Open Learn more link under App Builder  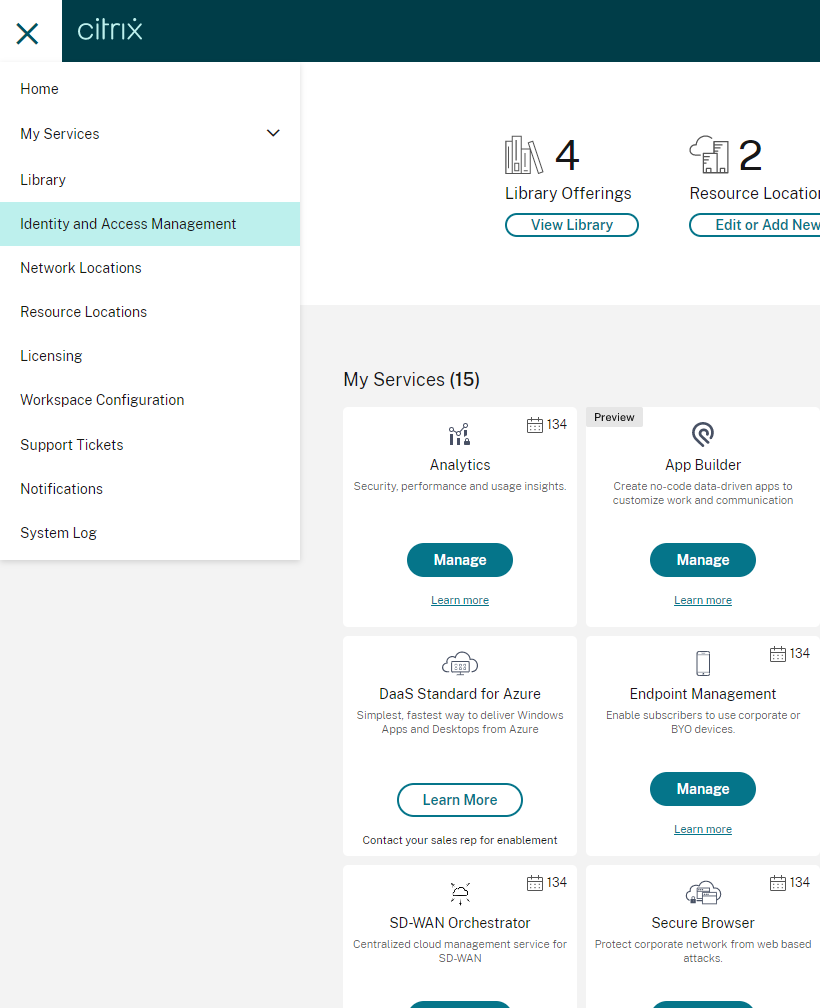click(x=703, y=600)
